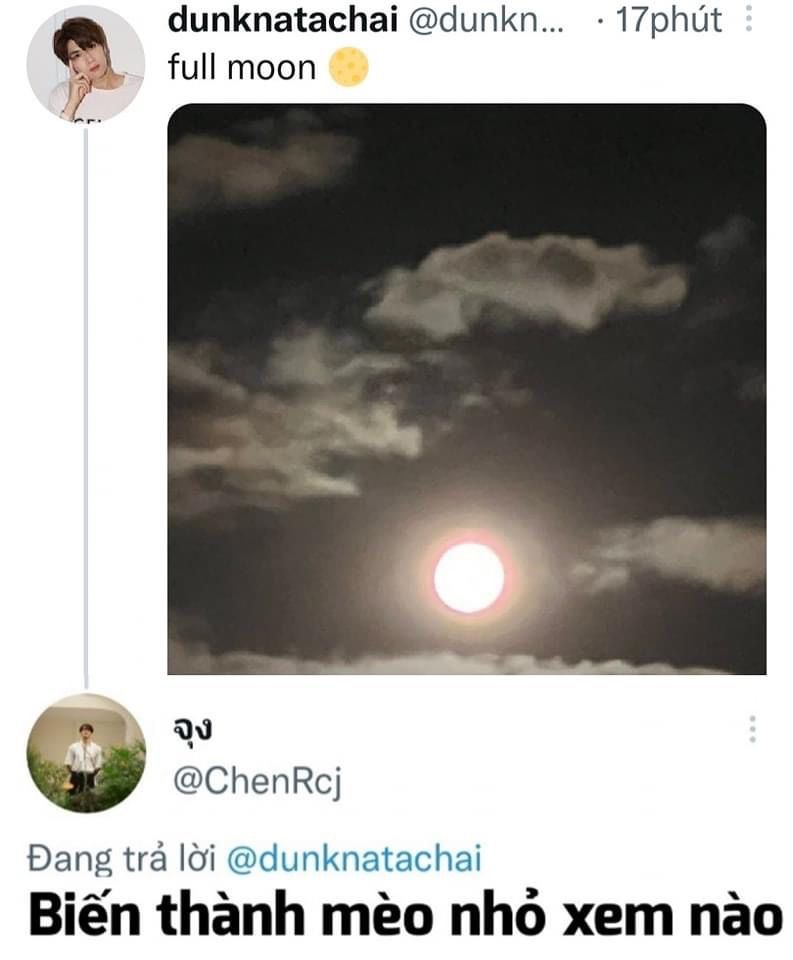This screenshot has width=793, height=960.
Task: Click the "Đang trả lời" label
Action: [121, 858]
